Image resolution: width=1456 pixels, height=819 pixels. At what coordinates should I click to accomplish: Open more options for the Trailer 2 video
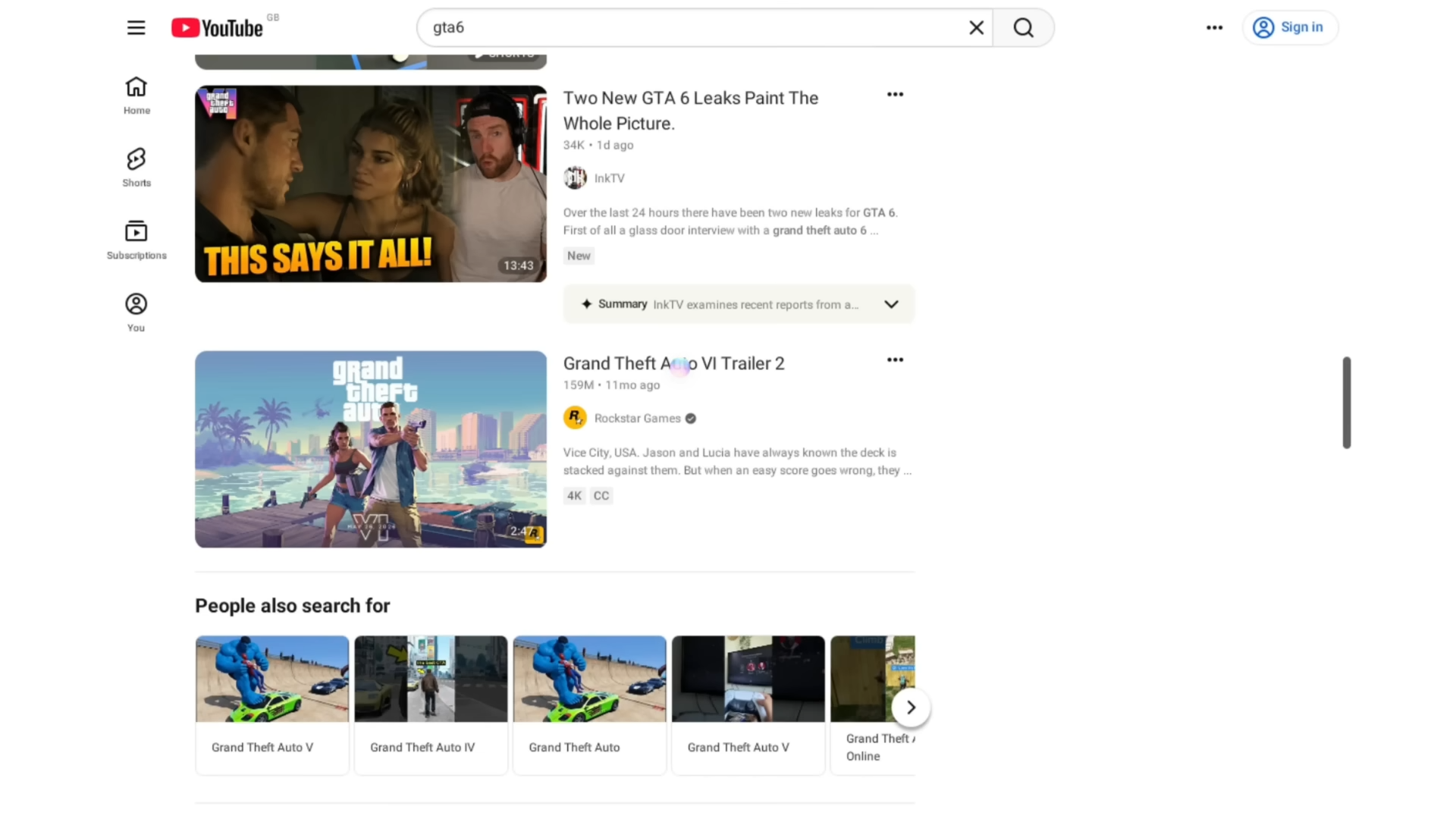click(x=895, y=360)
